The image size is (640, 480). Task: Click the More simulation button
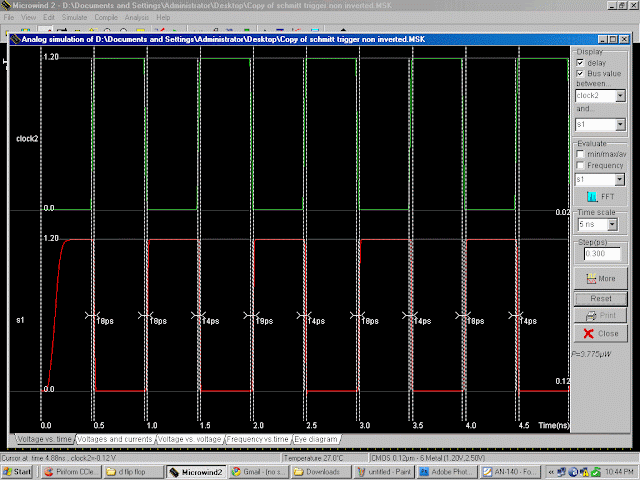600,279
